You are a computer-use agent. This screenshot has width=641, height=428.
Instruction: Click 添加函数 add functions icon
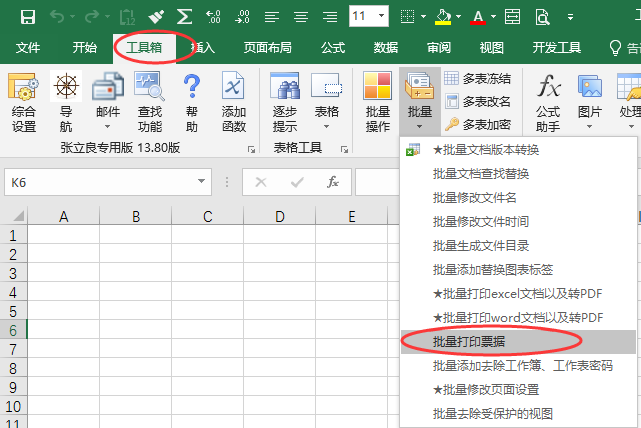tap(233, 103)
